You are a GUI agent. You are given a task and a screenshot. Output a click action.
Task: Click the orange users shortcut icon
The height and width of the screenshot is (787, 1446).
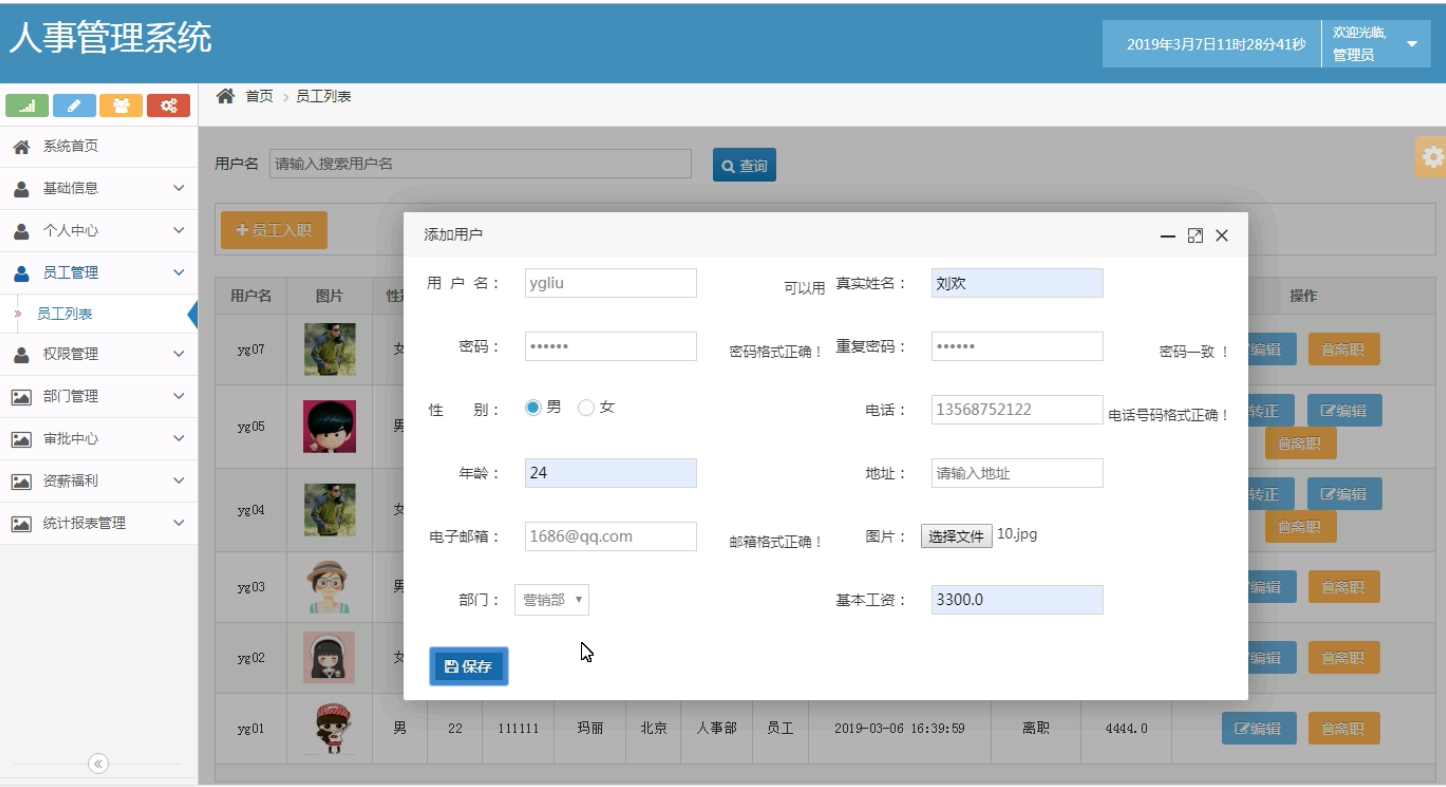pos(121,106)
